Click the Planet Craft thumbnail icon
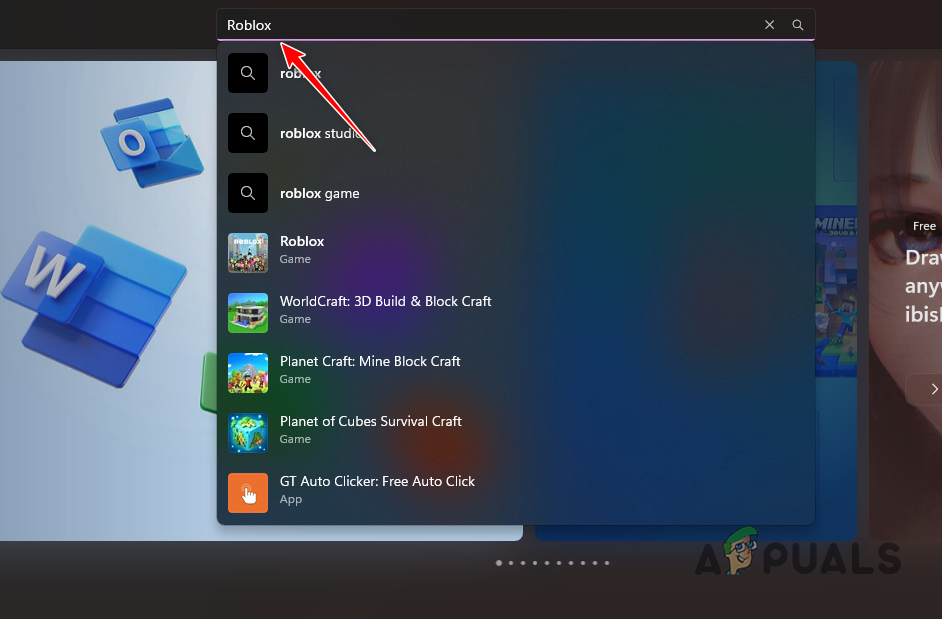 [x=248, y=373]
